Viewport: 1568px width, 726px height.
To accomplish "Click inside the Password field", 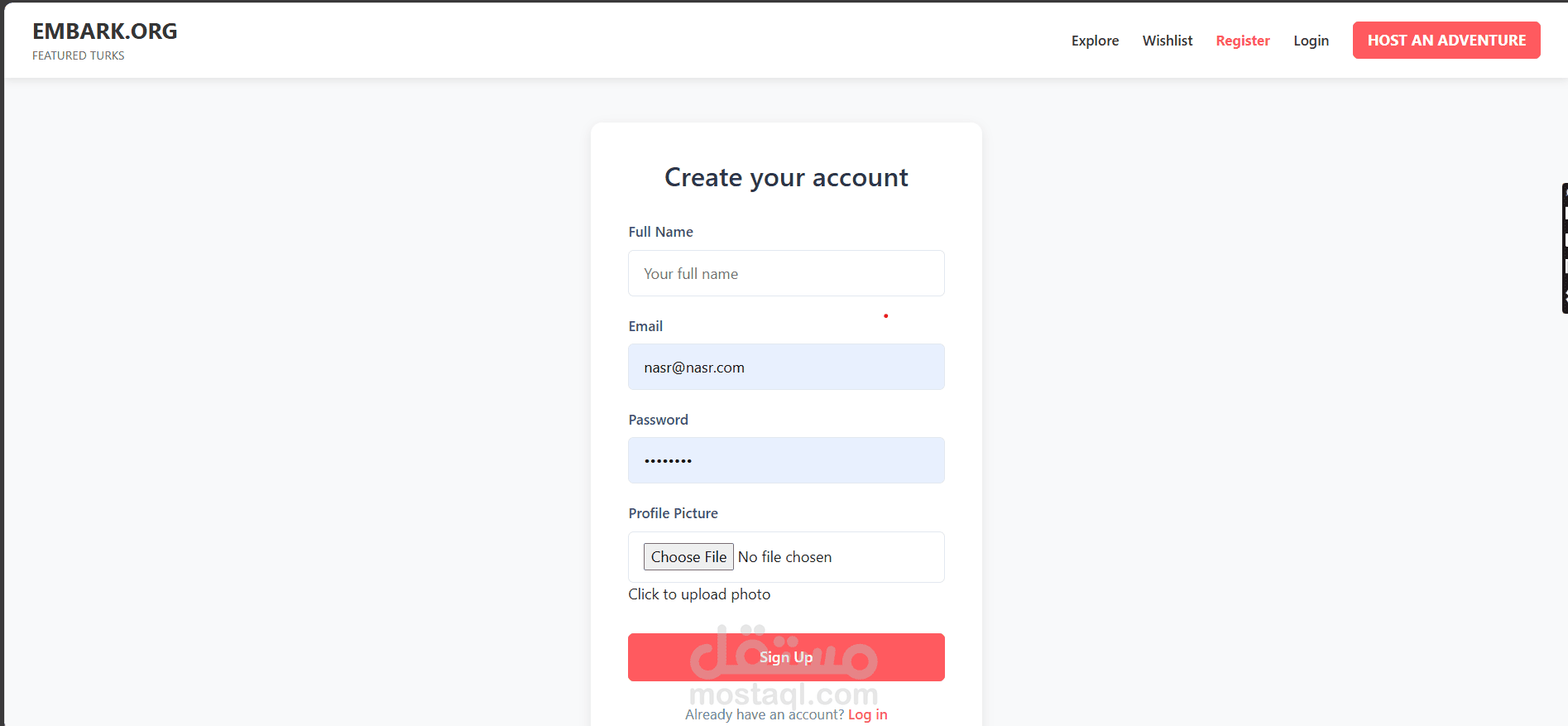I will [x=785, y=460].
